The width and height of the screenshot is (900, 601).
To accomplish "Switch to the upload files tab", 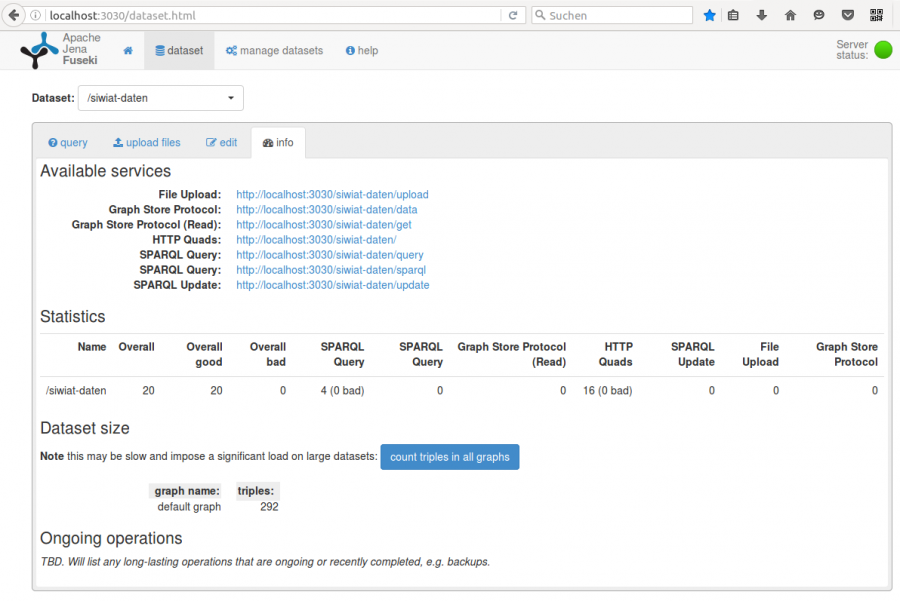I will (146, 142).
